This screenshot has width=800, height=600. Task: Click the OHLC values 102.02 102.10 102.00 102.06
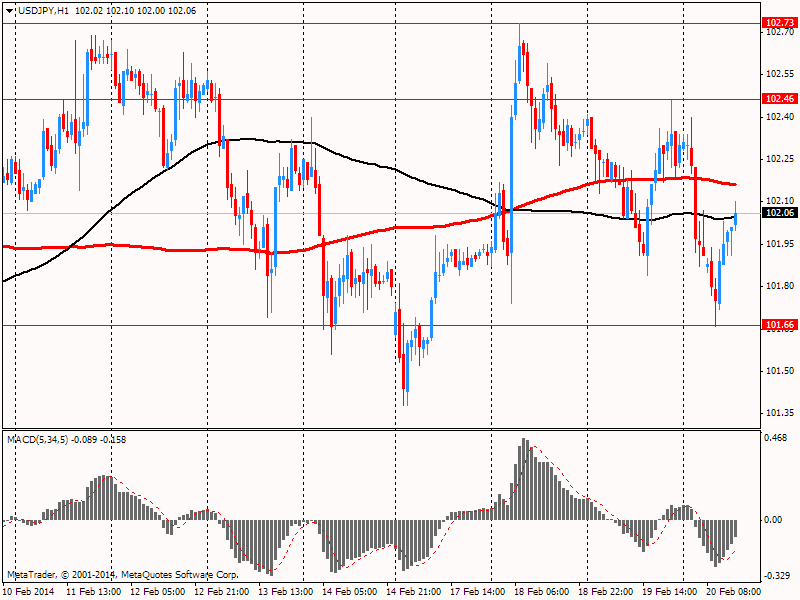[x=136, y=11]
